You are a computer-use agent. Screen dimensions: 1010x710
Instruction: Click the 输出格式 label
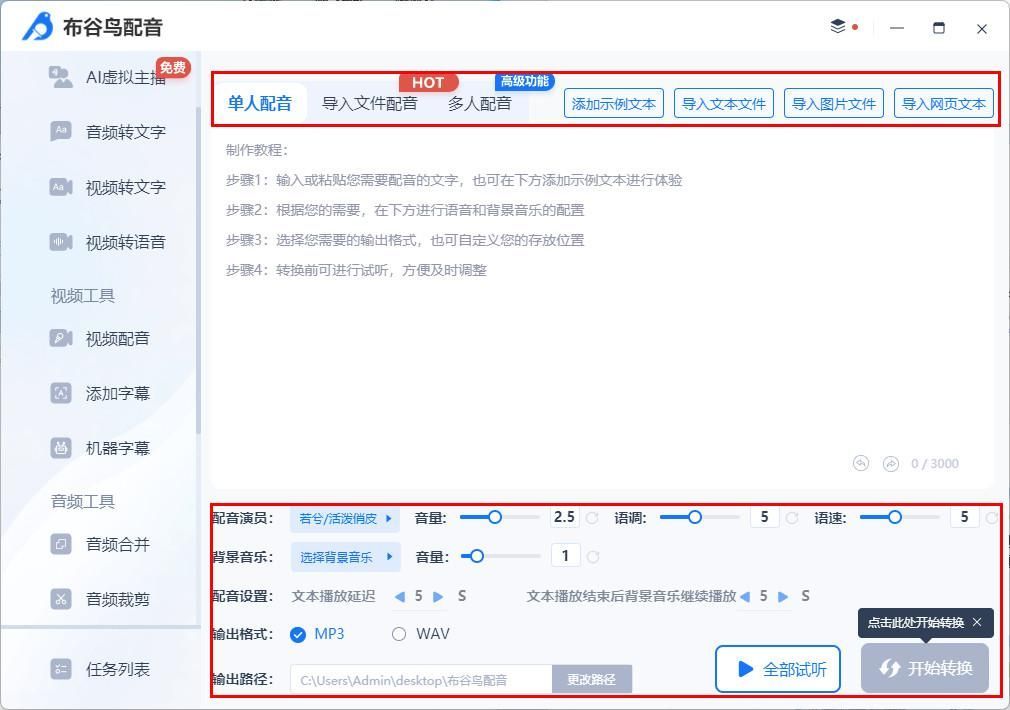(x=242, y=634)
